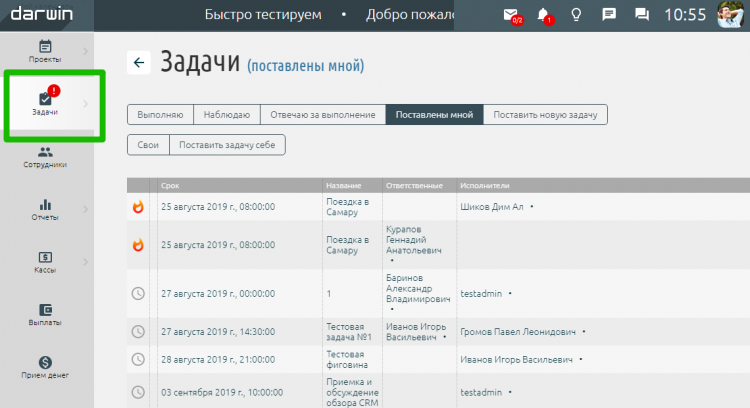This screenshot has width=750, height=408.
Task: Click the user avatar in top bar
Action: click(732, 15)
